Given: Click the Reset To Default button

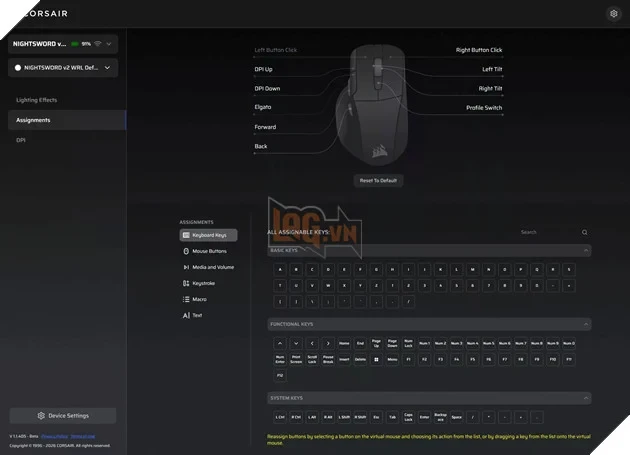Looking at the screenshot, I should point(378,180).
